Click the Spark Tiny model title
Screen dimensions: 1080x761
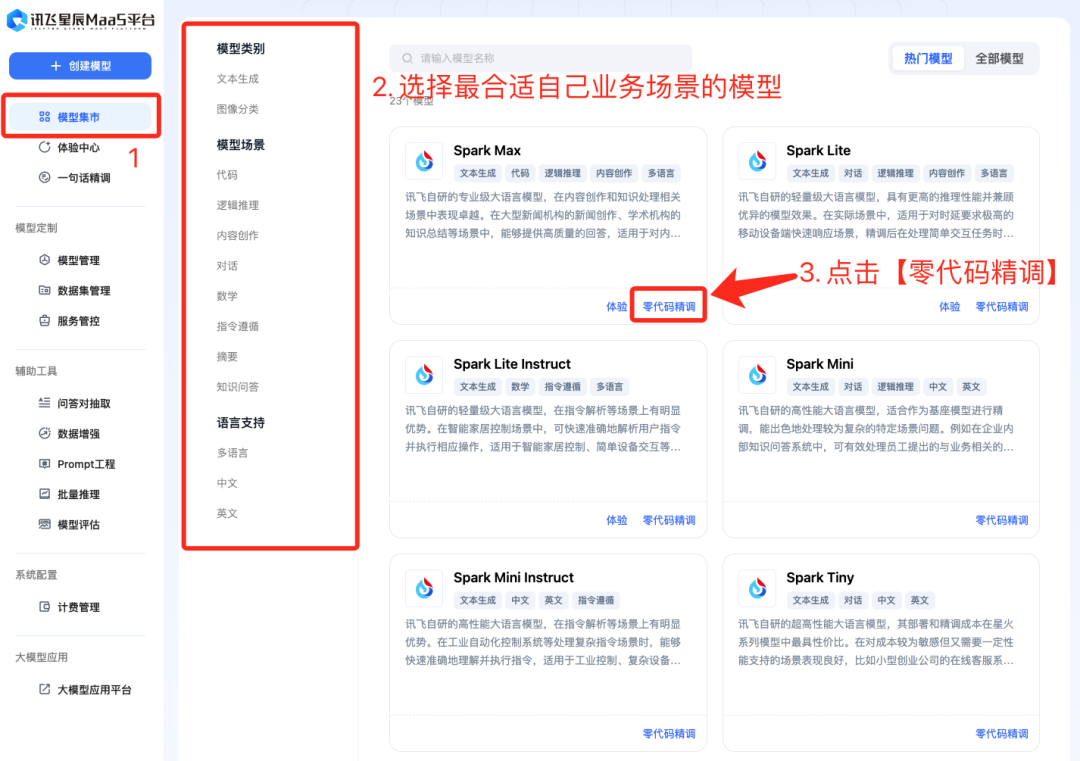820,577
